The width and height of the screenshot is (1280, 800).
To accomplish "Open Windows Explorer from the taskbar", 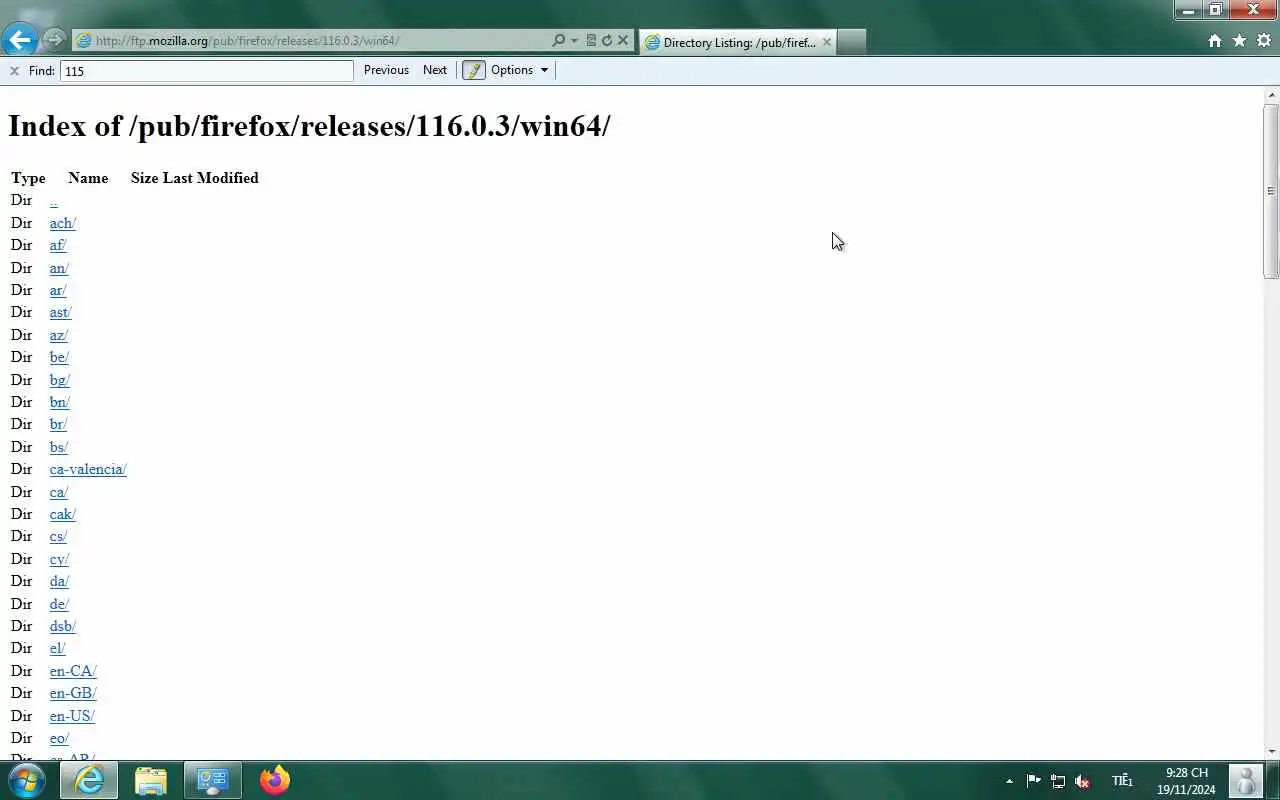I will [x=151, y=780].
